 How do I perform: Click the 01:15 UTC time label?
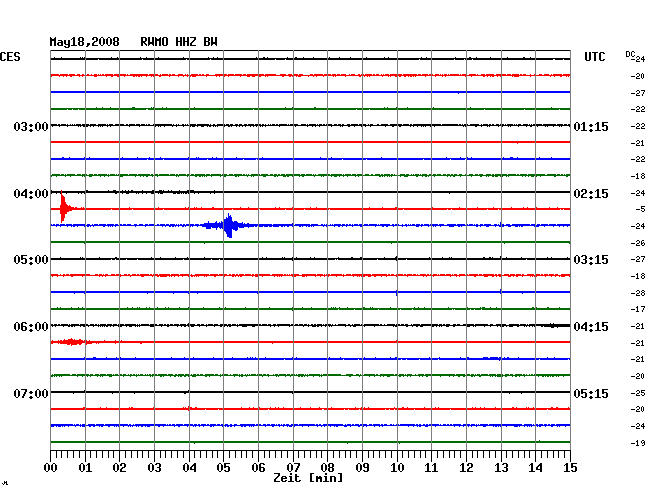[591, 126]
